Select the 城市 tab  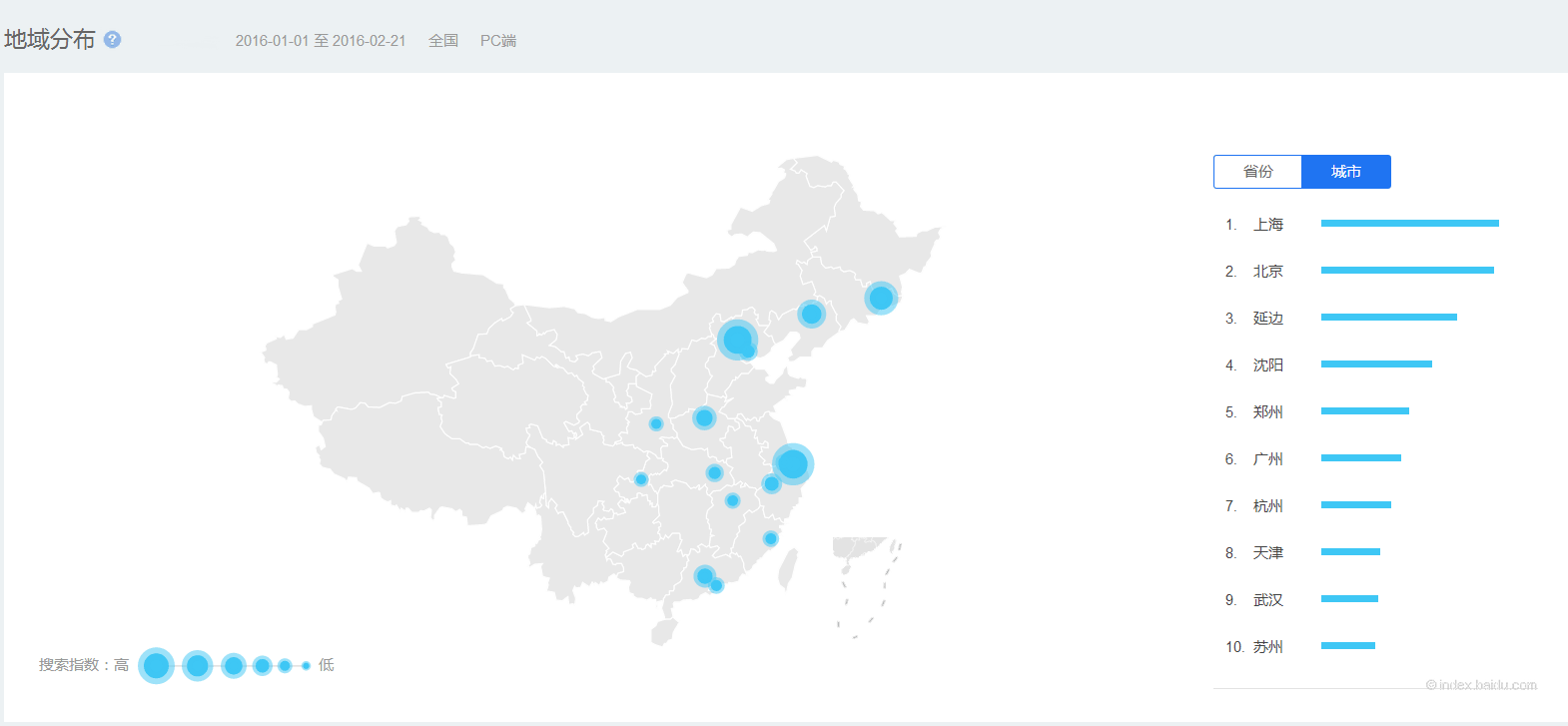coord(1345,172)
